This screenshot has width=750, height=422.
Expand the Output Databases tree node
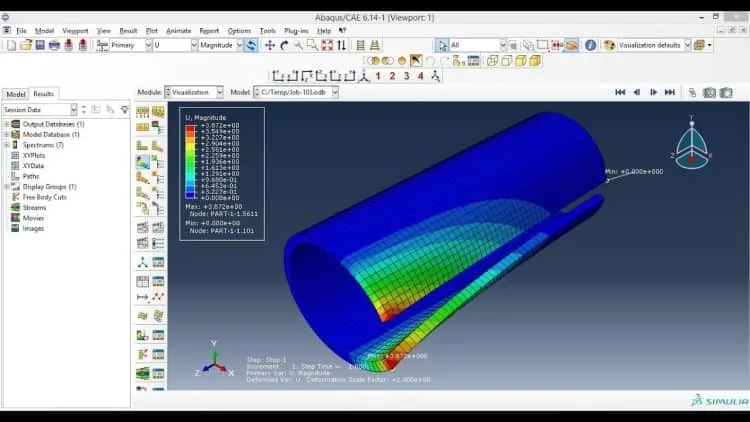tap(7, 124)
